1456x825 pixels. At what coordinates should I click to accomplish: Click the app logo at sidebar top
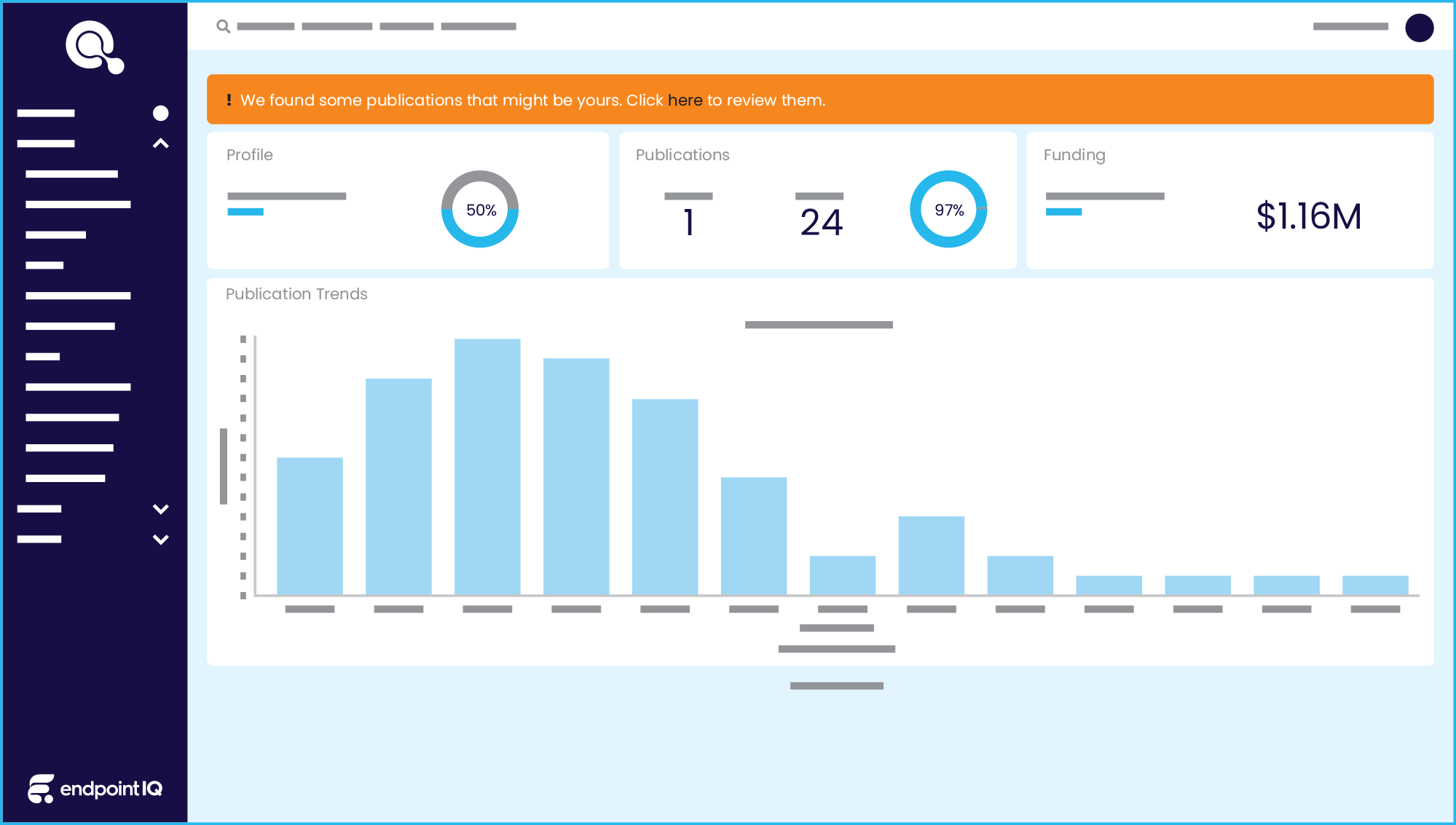95,47
